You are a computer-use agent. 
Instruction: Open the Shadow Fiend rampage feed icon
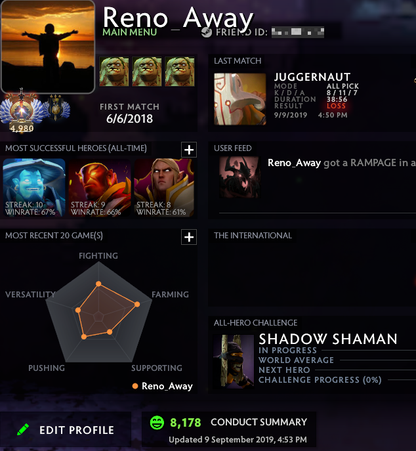[x=239, y=177]
